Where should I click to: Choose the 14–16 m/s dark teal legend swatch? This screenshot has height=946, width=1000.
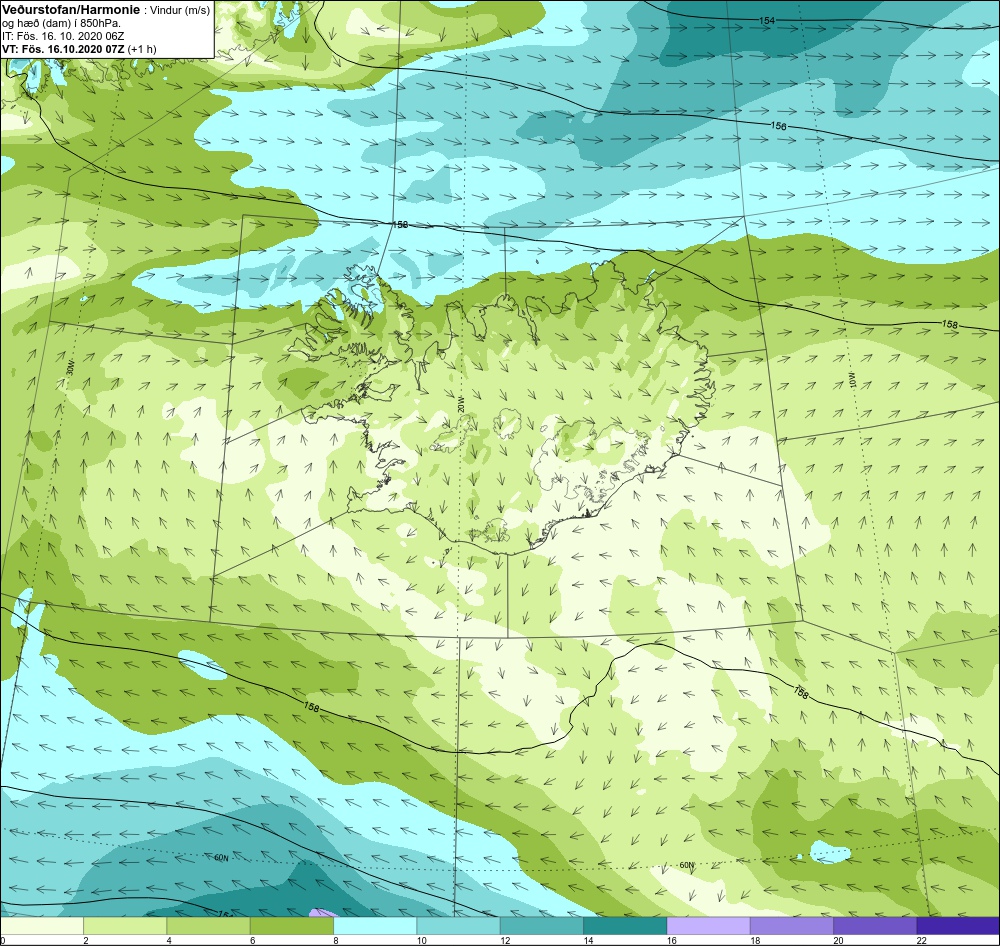(x=625, y=925)
